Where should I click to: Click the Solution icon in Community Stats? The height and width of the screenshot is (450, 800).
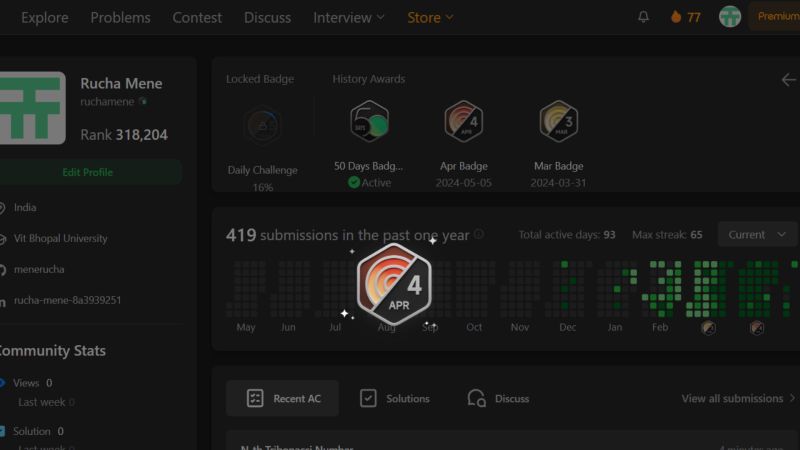2,431
